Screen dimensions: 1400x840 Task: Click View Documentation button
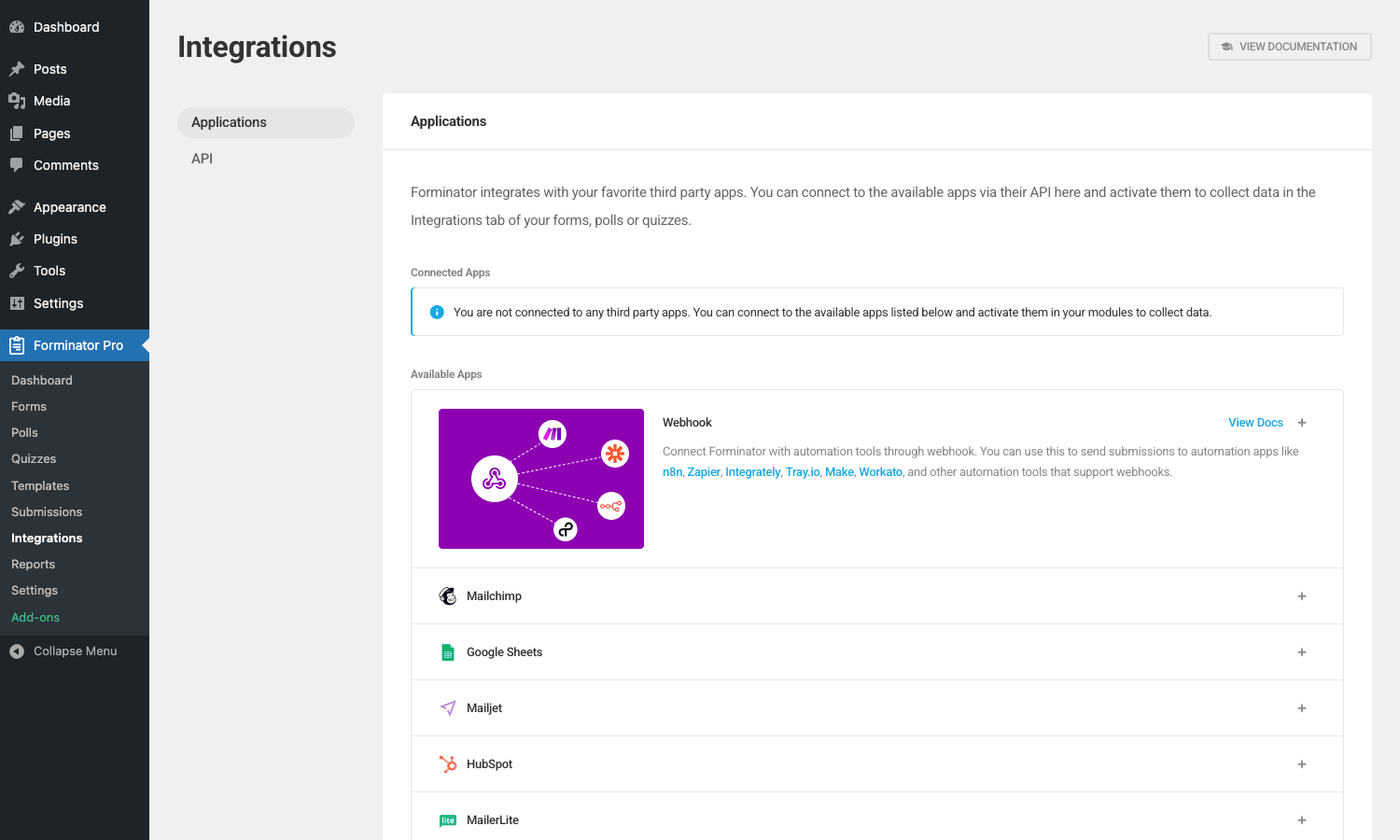[1290, 47]
